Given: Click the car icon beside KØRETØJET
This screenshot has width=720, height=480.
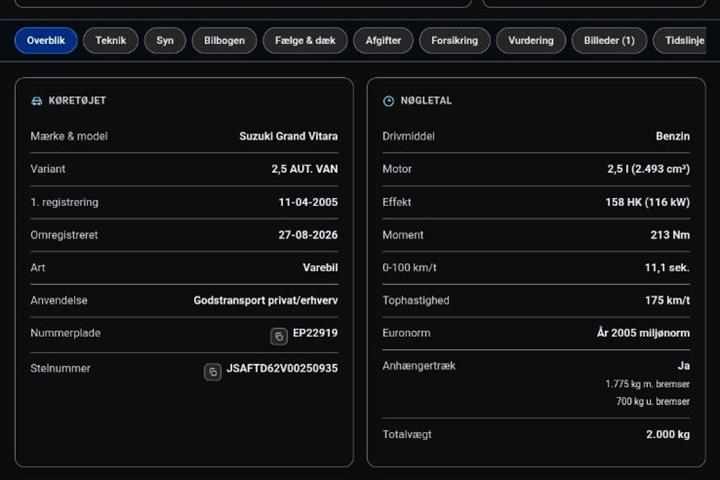Looking at the screenshot, I should click(x=37, y=101).
